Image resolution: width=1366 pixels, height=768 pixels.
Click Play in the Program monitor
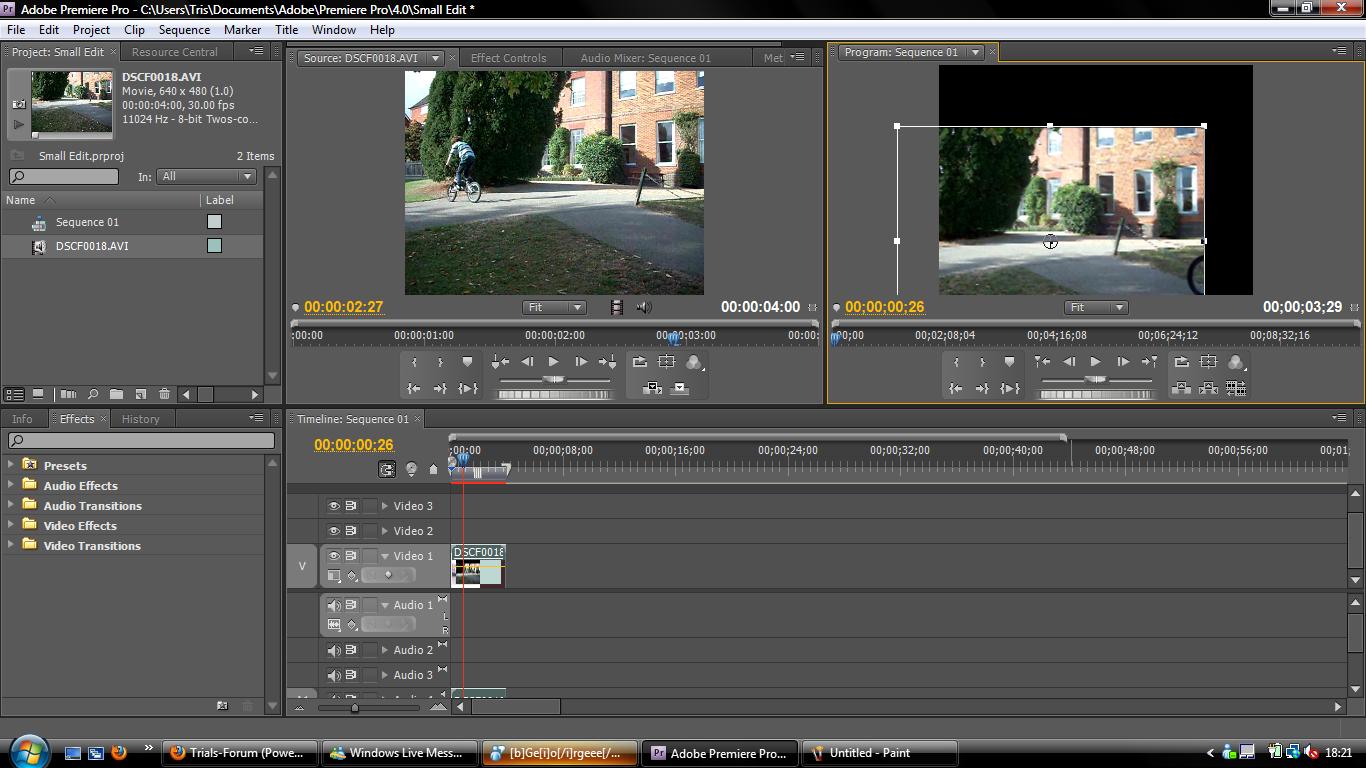1095,362
